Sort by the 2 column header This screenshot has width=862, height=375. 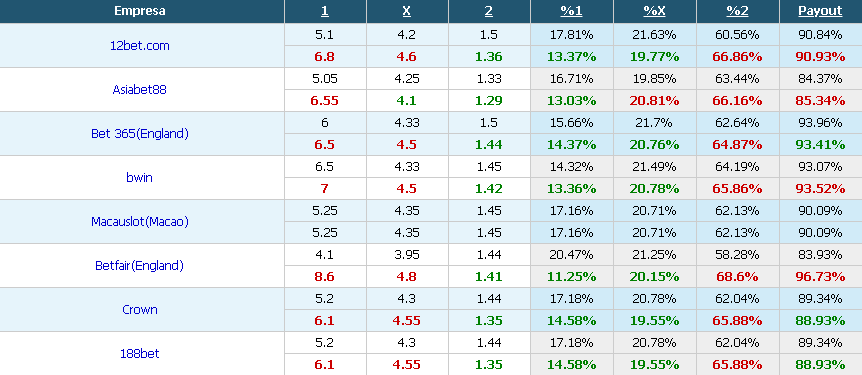coord(489,11)
